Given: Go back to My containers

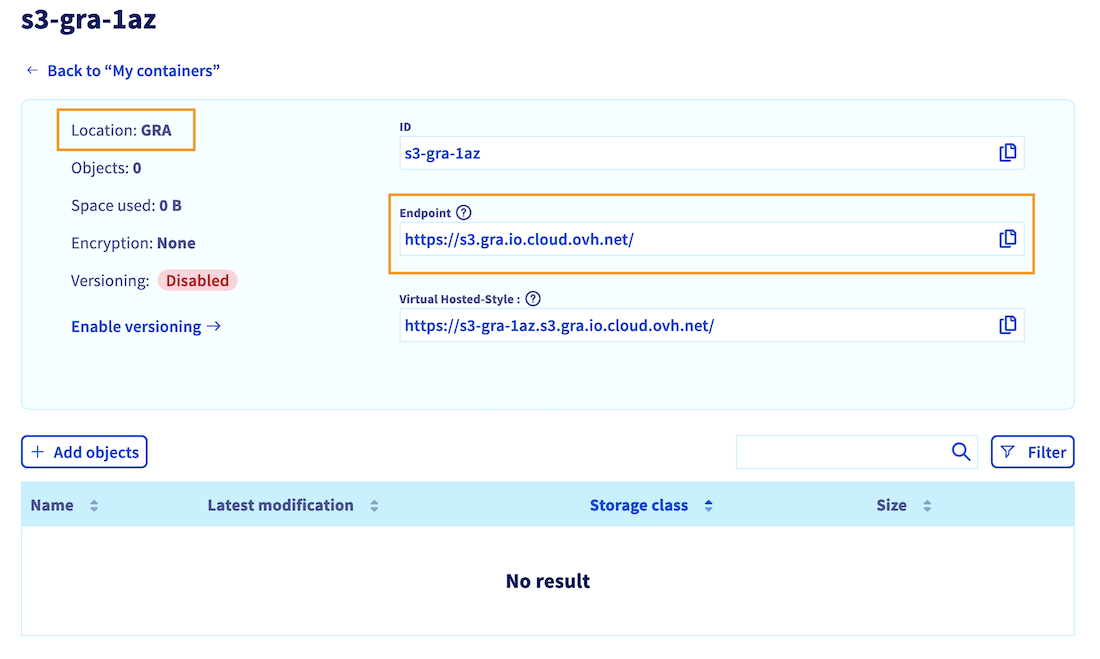Looking at the screenshot, I should (123, 71).
